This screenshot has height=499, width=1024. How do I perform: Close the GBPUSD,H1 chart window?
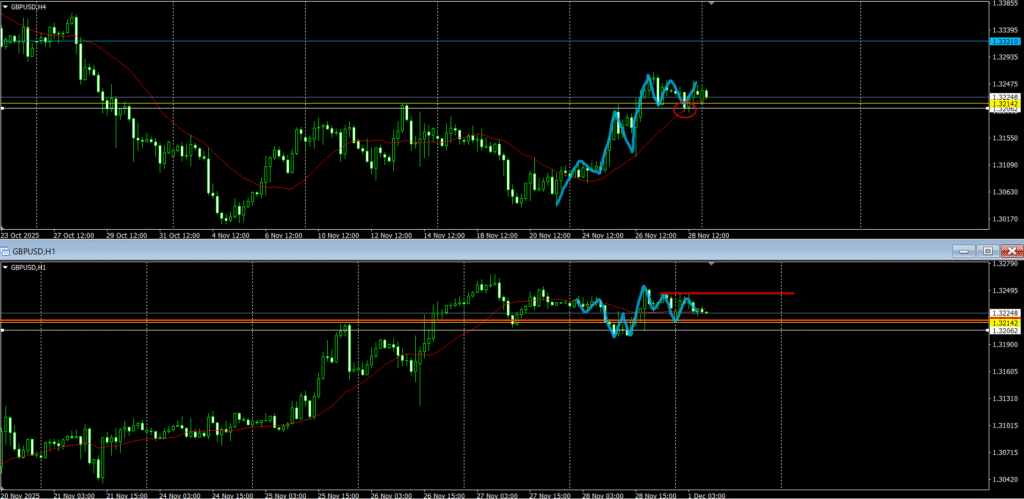1011,250
